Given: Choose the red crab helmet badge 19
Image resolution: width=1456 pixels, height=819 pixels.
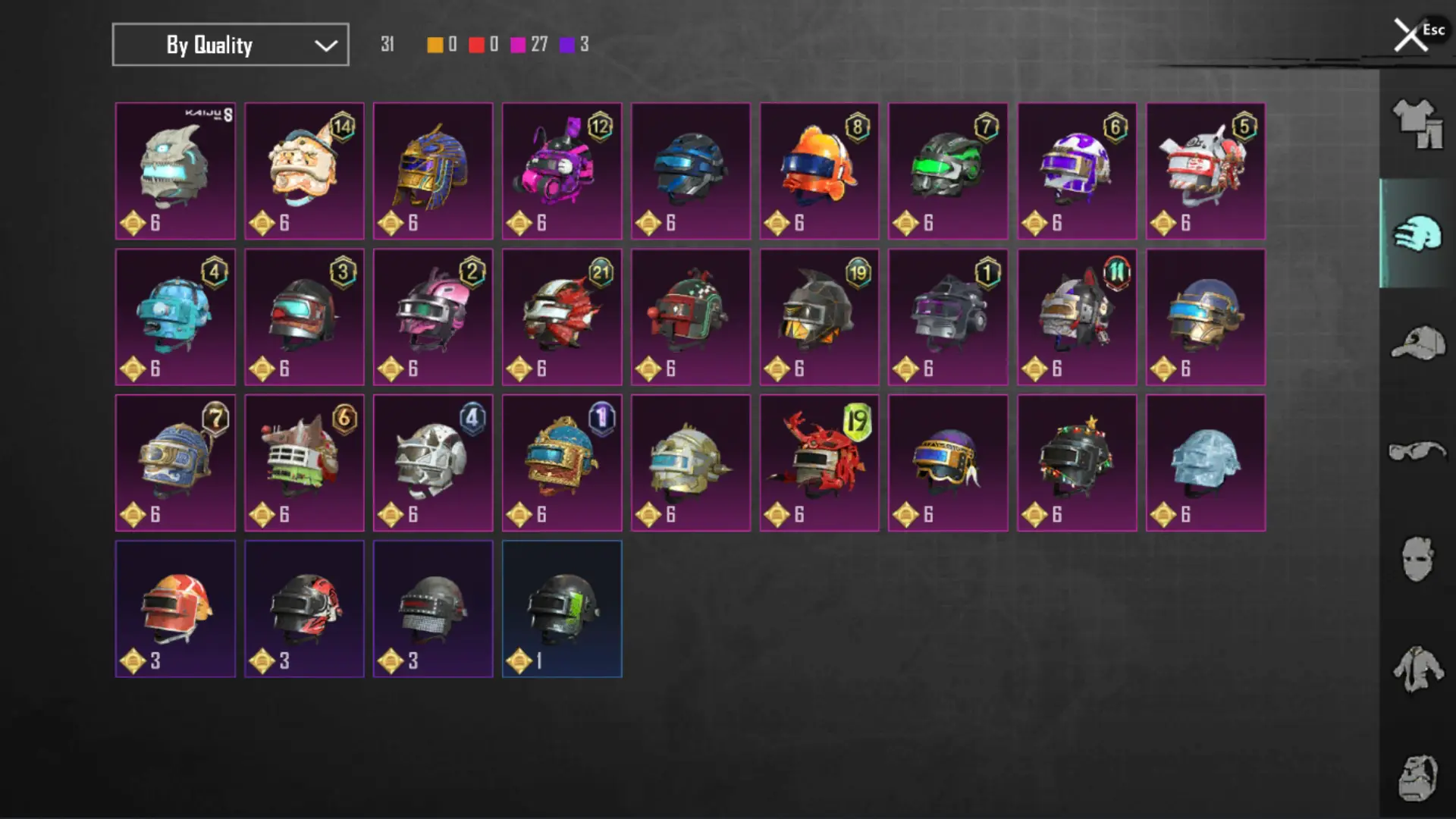Looking at the screenshot, I should pos(819,463).
